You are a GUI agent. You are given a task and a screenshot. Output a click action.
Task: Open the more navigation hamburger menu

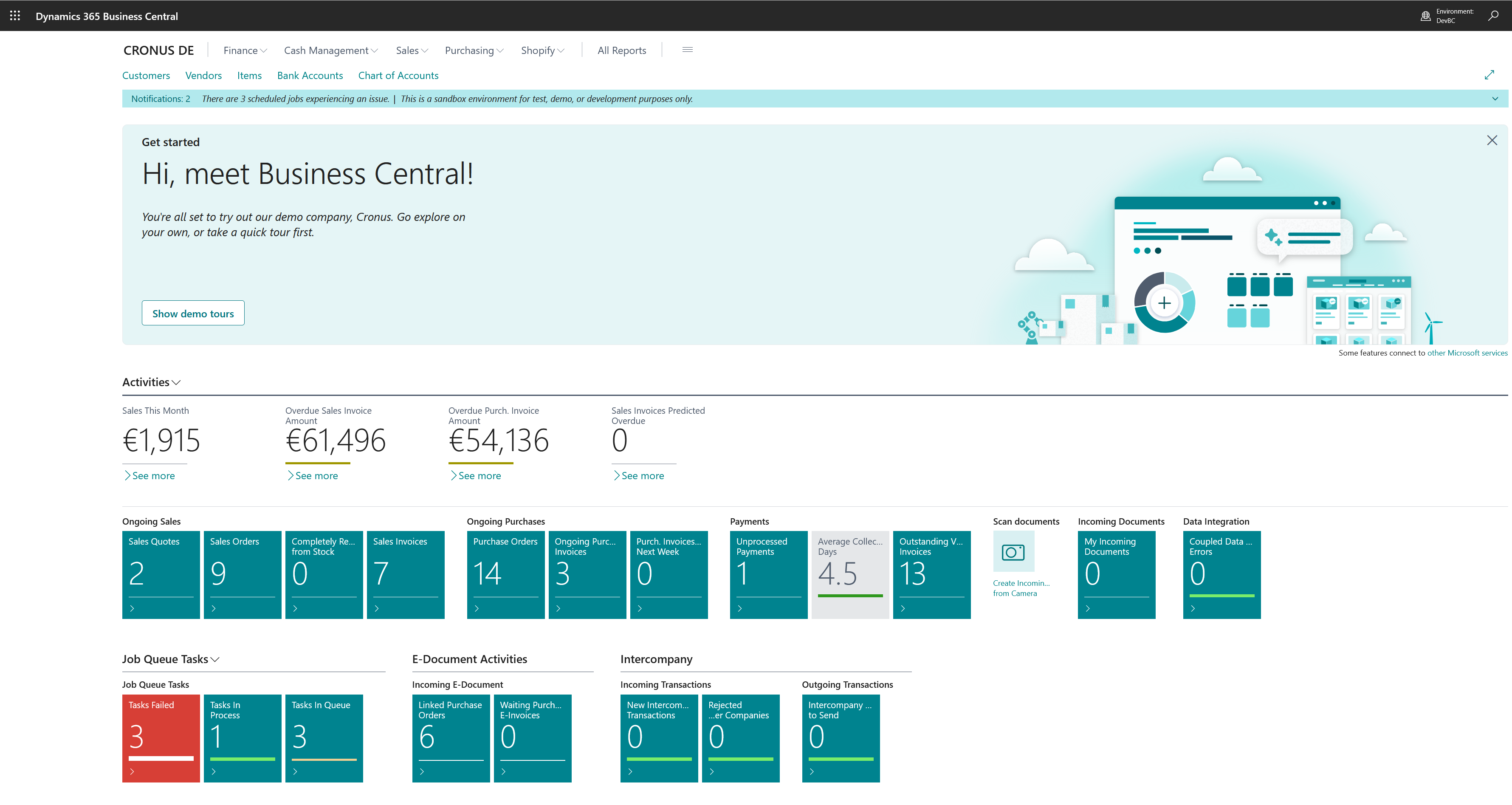click(687, 50)
